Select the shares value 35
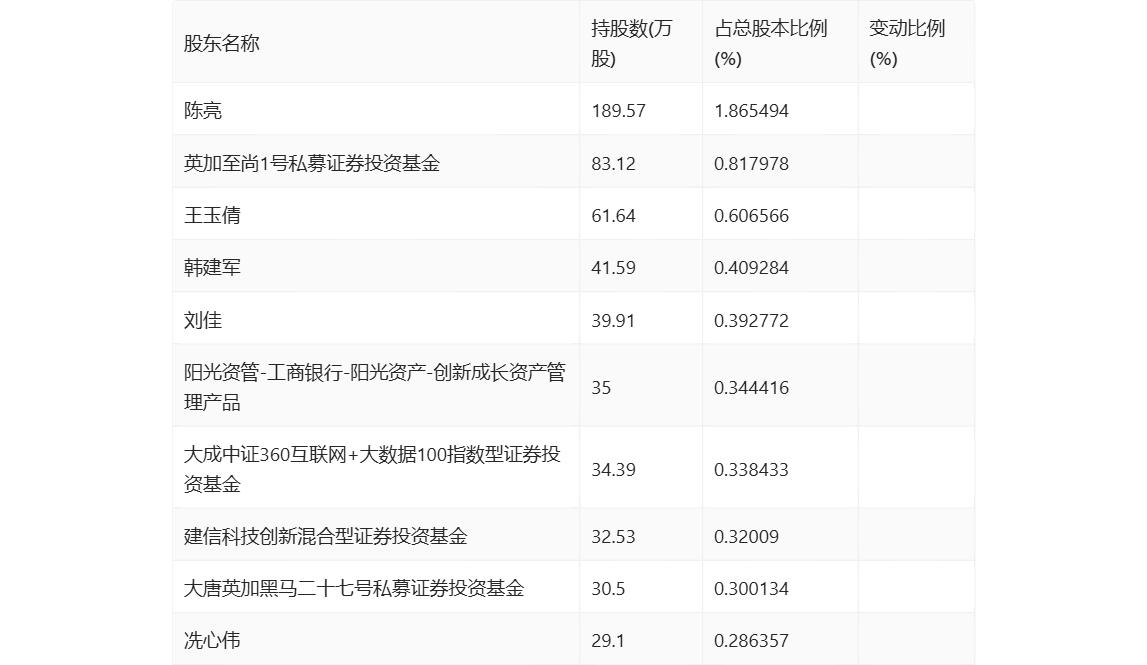The width and height of the screenshot is (1147, 665). coord(601,387)
